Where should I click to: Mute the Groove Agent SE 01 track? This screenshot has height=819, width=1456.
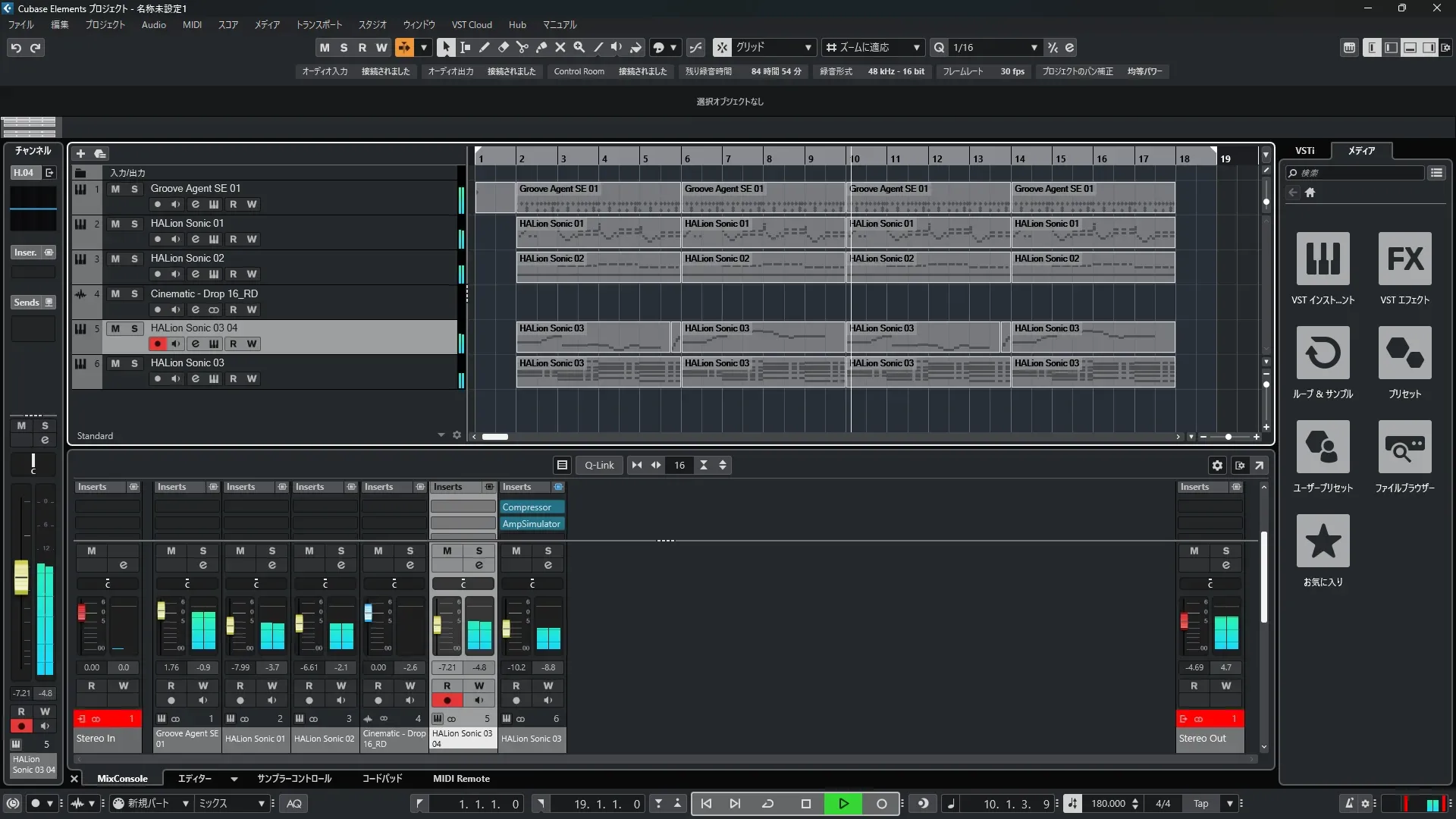[115, 189]
